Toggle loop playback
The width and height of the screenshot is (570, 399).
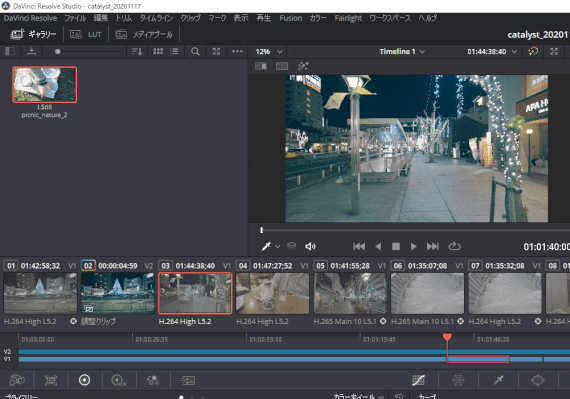click(x=454, y=246)
